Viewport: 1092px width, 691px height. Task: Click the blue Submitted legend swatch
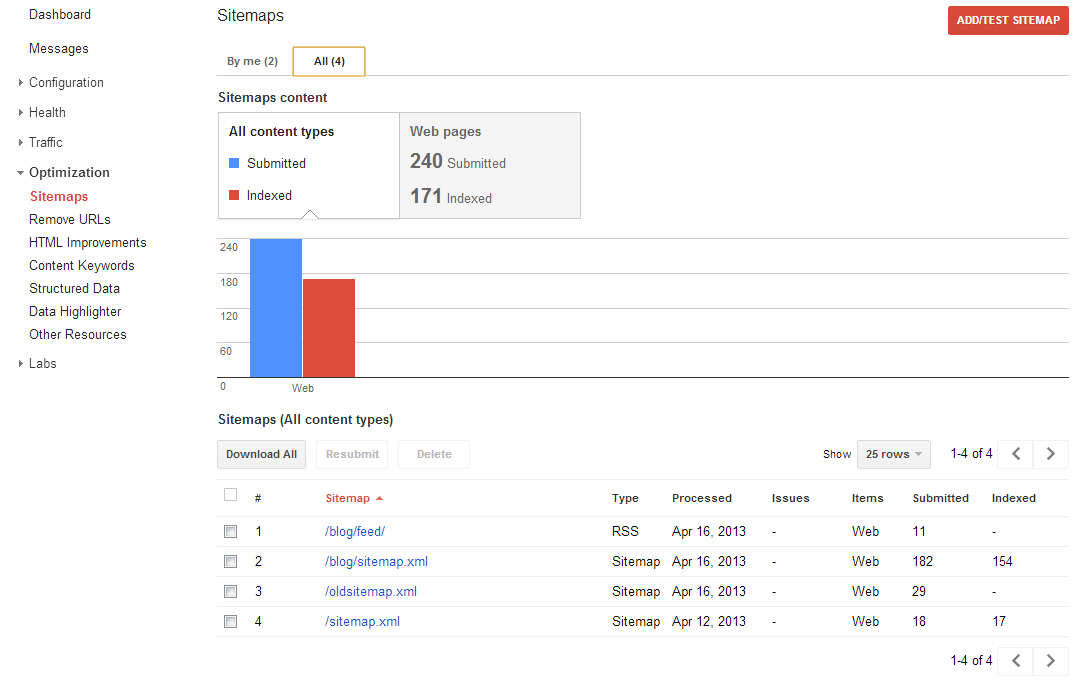tap(234, 163)
